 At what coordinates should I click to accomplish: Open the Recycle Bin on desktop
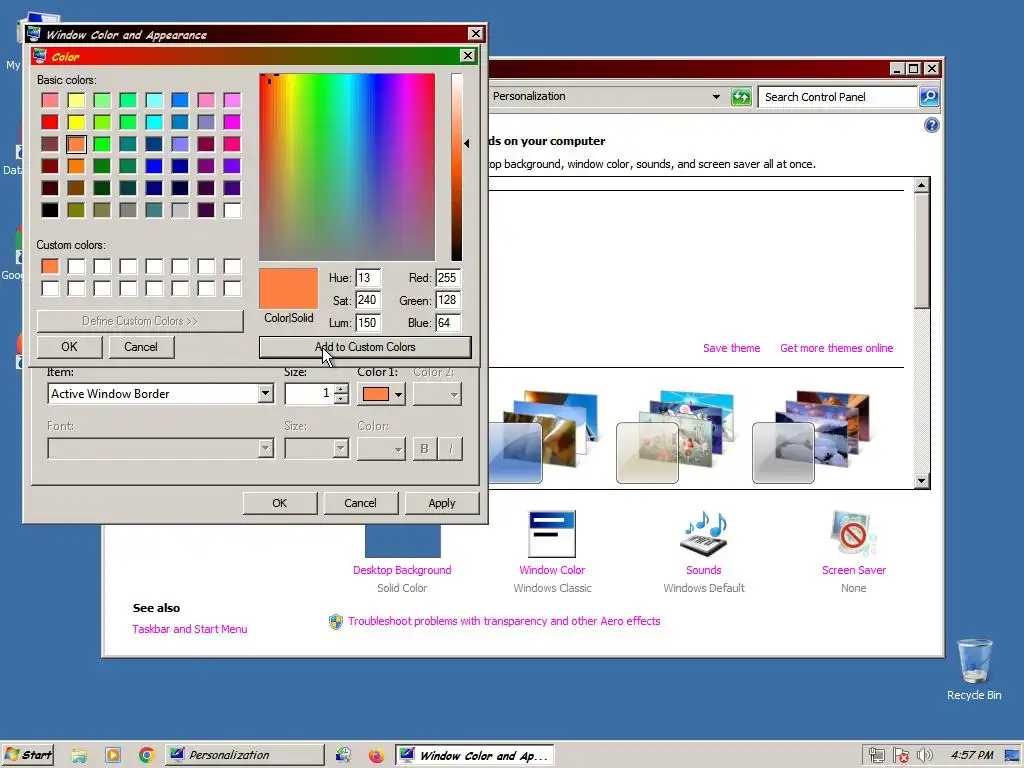click(974, 669)
